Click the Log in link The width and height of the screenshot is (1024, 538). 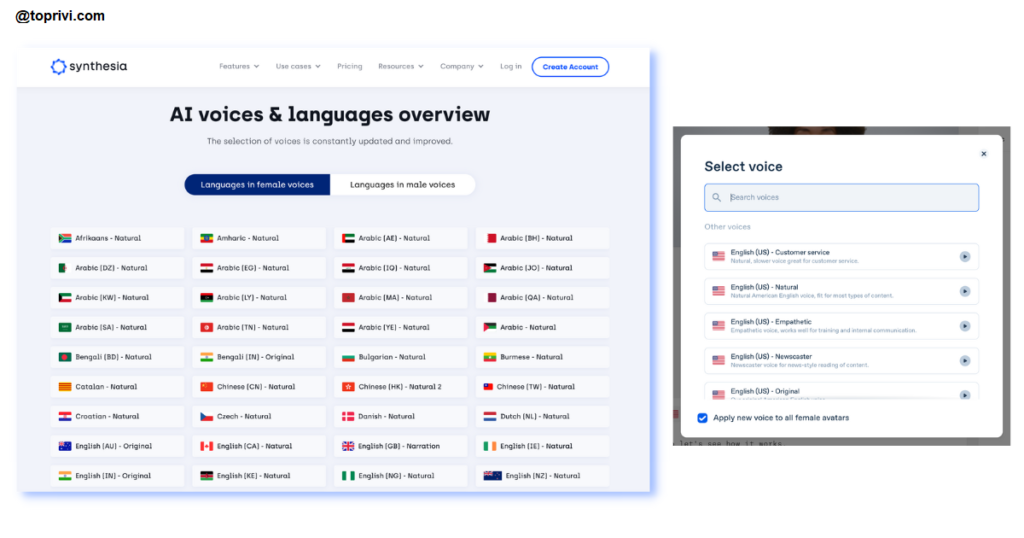click(x=511, y=67)
